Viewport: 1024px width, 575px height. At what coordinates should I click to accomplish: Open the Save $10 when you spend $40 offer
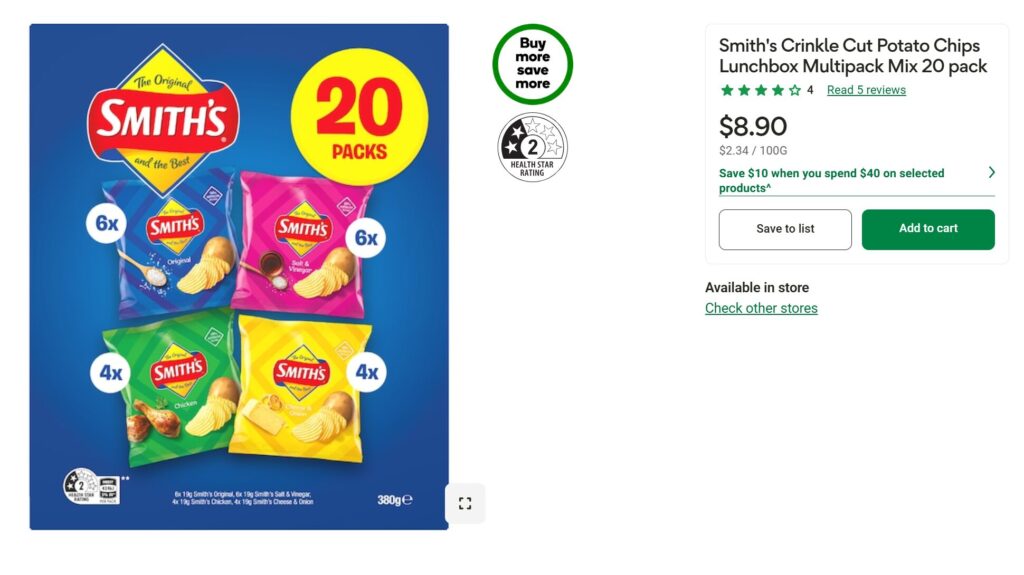click(831, 180)
